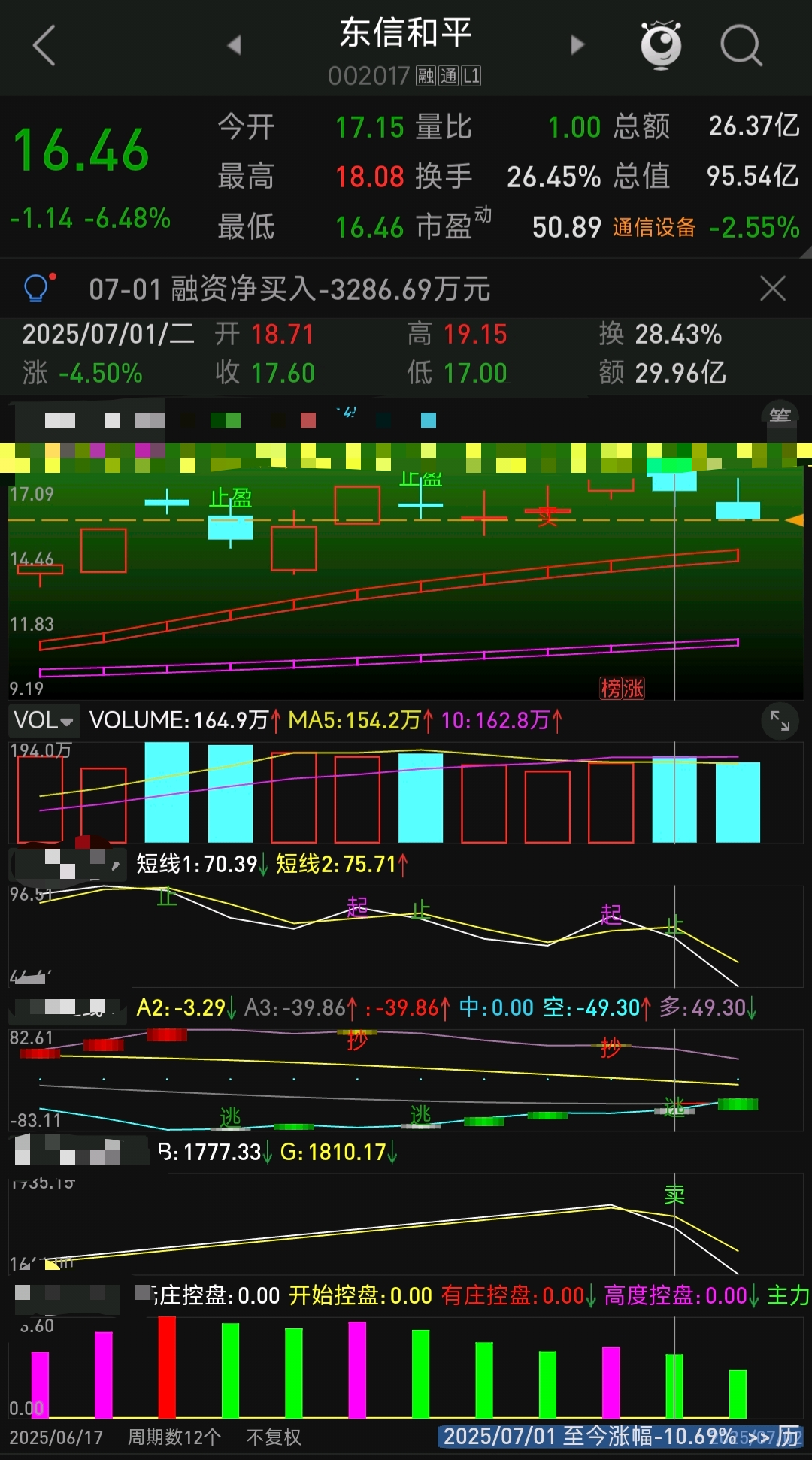Viewport: 812px width, 1460px height.
Task: Tap the G:1810.17 indicator label
Action: point(338,1152)
